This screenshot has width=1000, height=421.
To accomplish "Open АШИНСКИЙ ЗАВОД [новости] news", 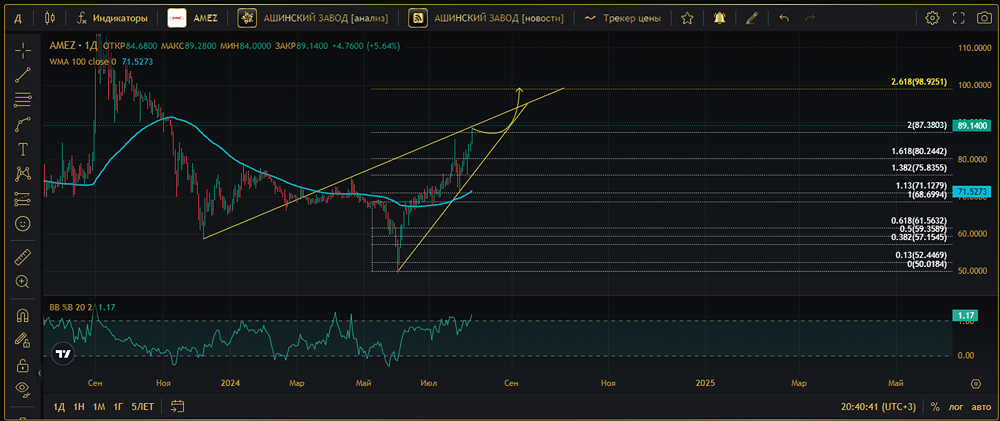I will tap(489, 18).
